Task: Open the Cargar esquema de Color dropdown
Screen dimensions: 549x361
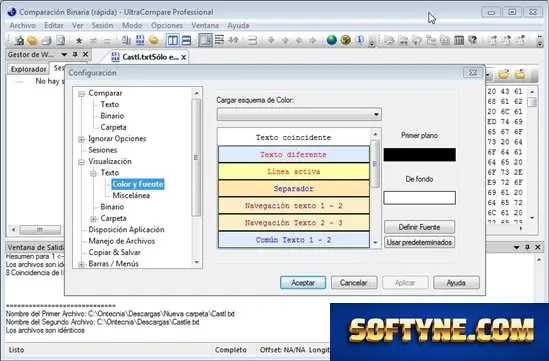Action: (x=299, y=114)
